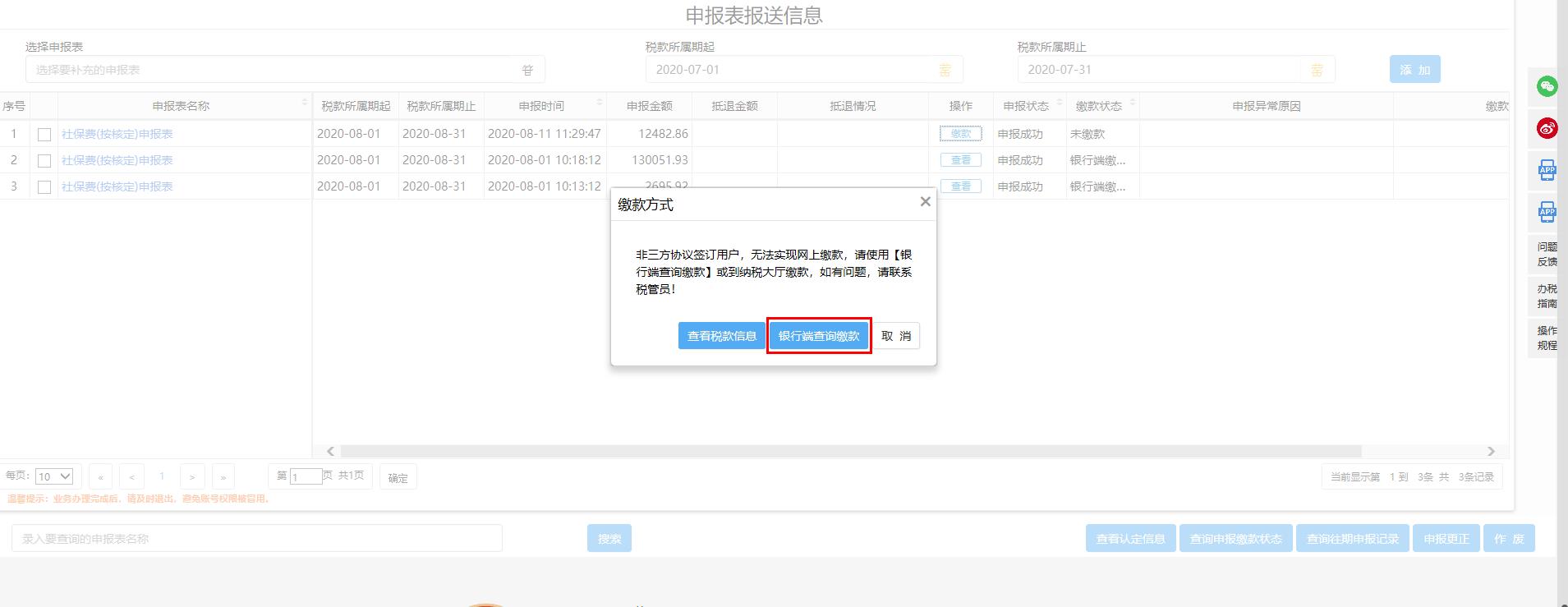Close the 缴款方式 dialog with X
The image size is (1568, 607).
tap(925, 202)
